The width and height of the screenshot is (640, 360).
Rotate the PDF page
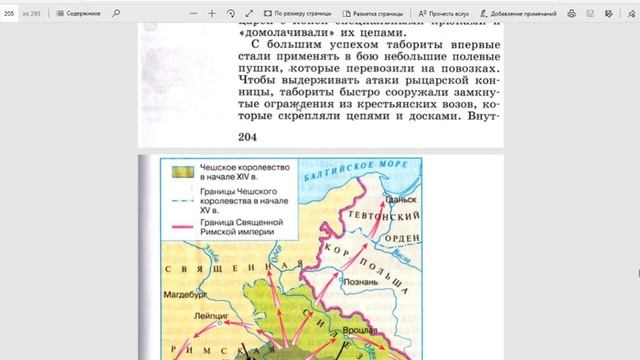pyautogui.click(x=231, y=13)
